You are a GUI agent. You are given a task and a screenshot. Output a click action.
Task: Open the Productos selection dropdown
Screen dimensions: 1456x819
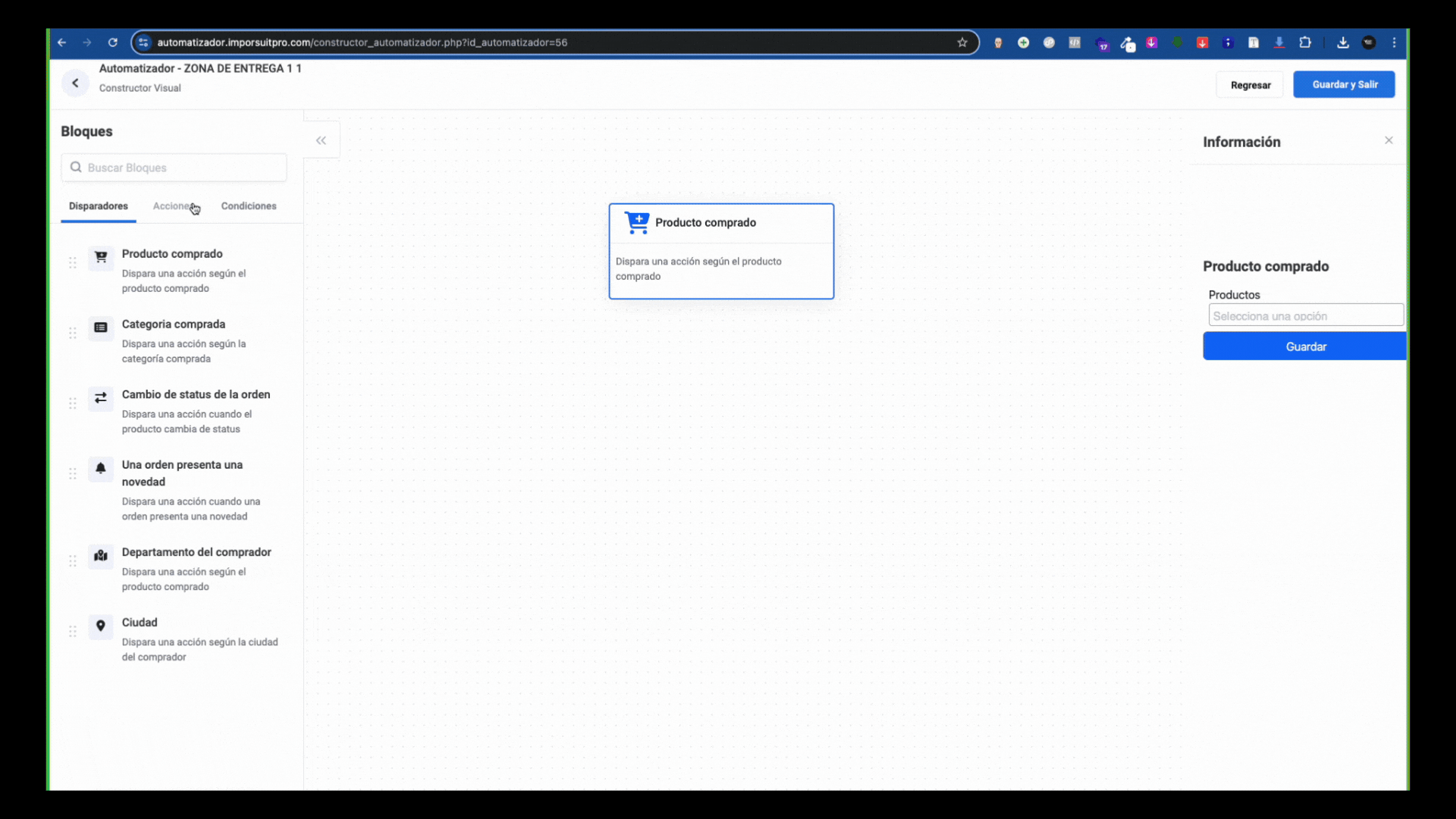(x=1305, y=315)
